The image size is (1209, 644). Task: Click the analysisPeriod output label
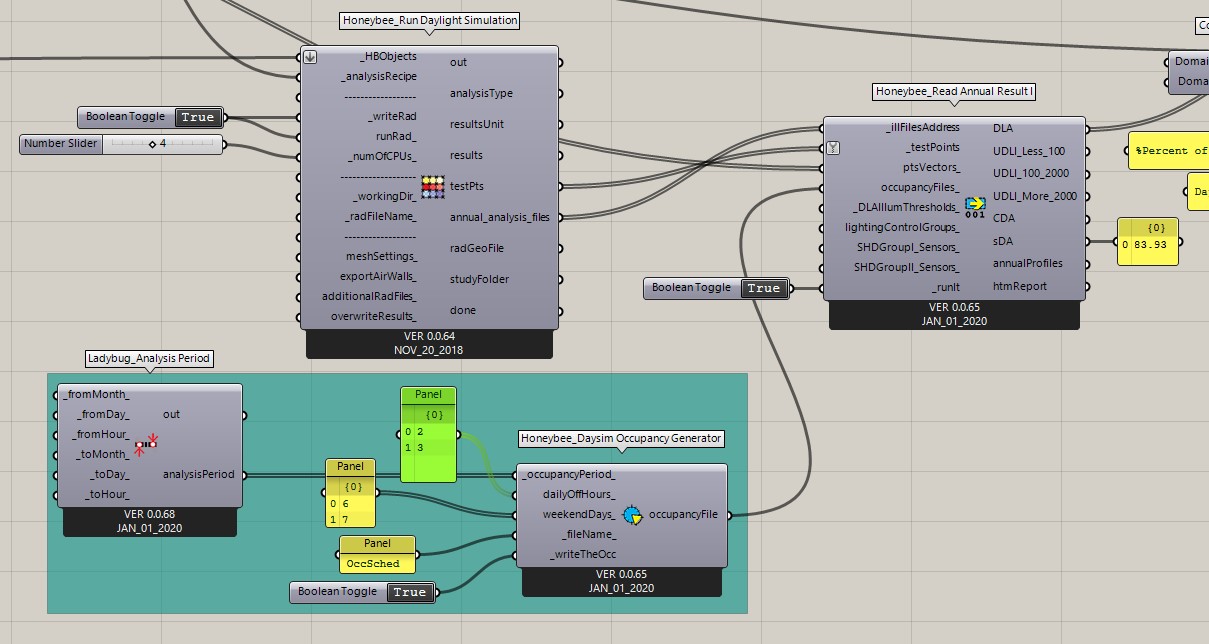click(x=199, y=475)
